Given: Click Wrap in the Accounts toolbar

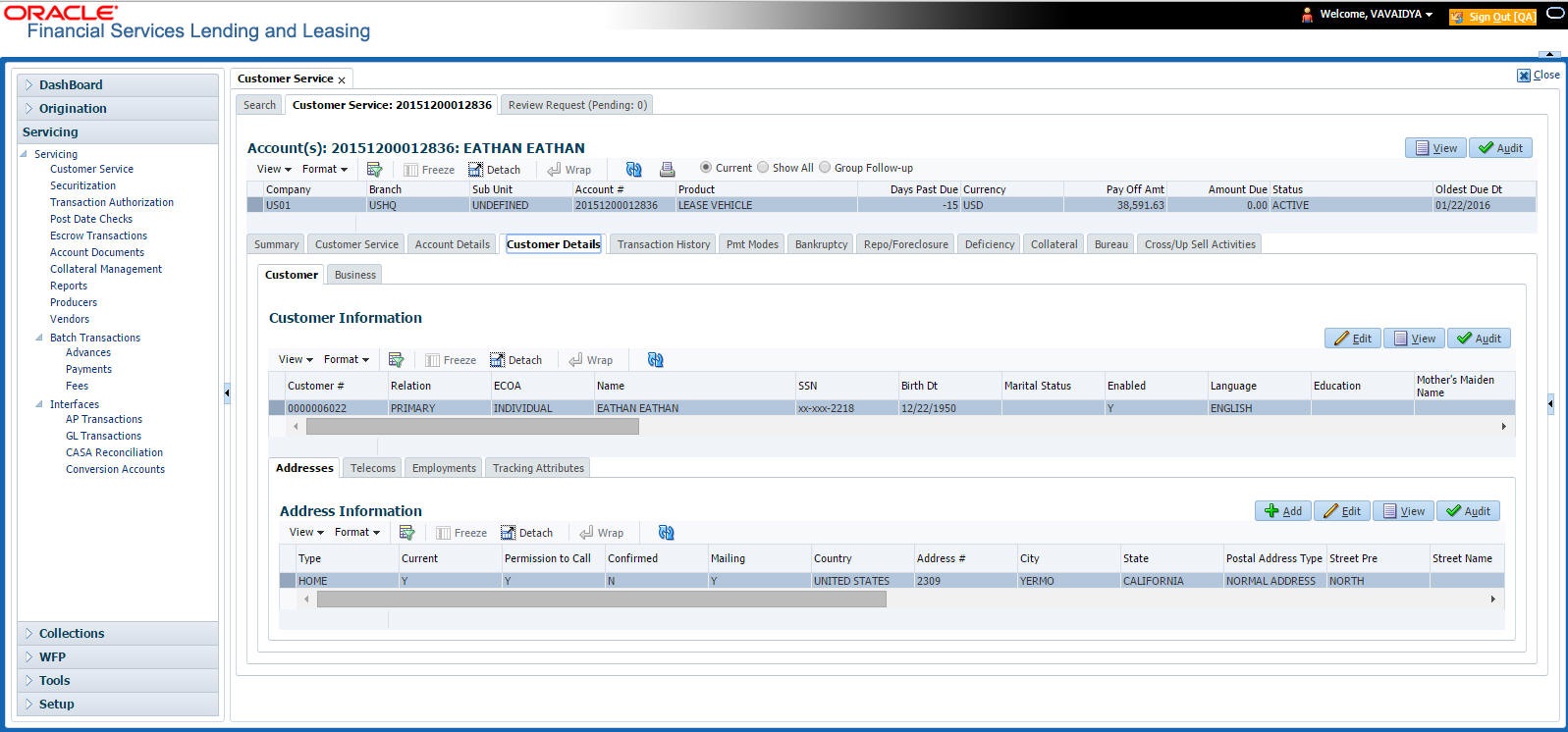Looking at the screenshot, I should [x=569, y=169].
